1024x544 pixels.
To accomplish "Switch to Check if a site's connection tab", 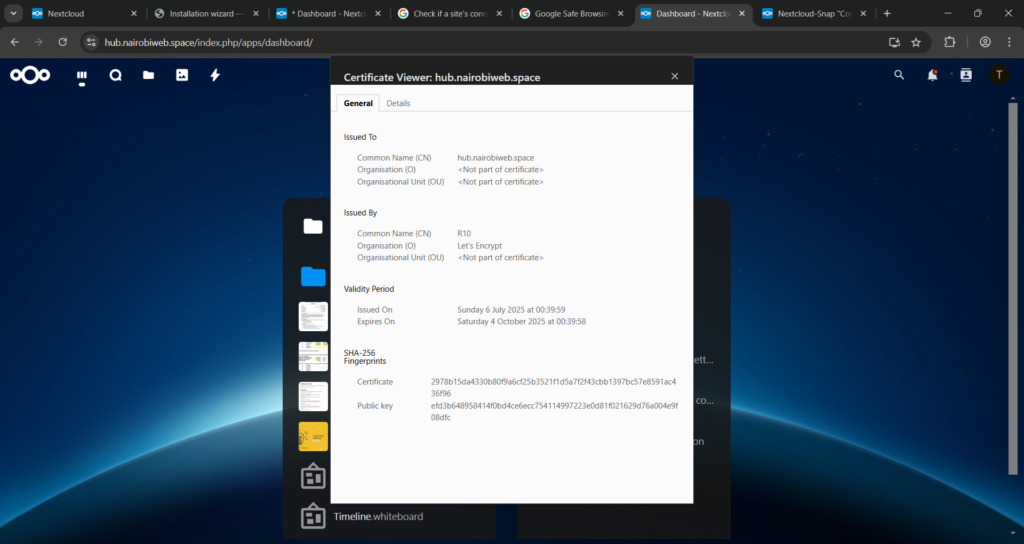I will click(451, 13).
